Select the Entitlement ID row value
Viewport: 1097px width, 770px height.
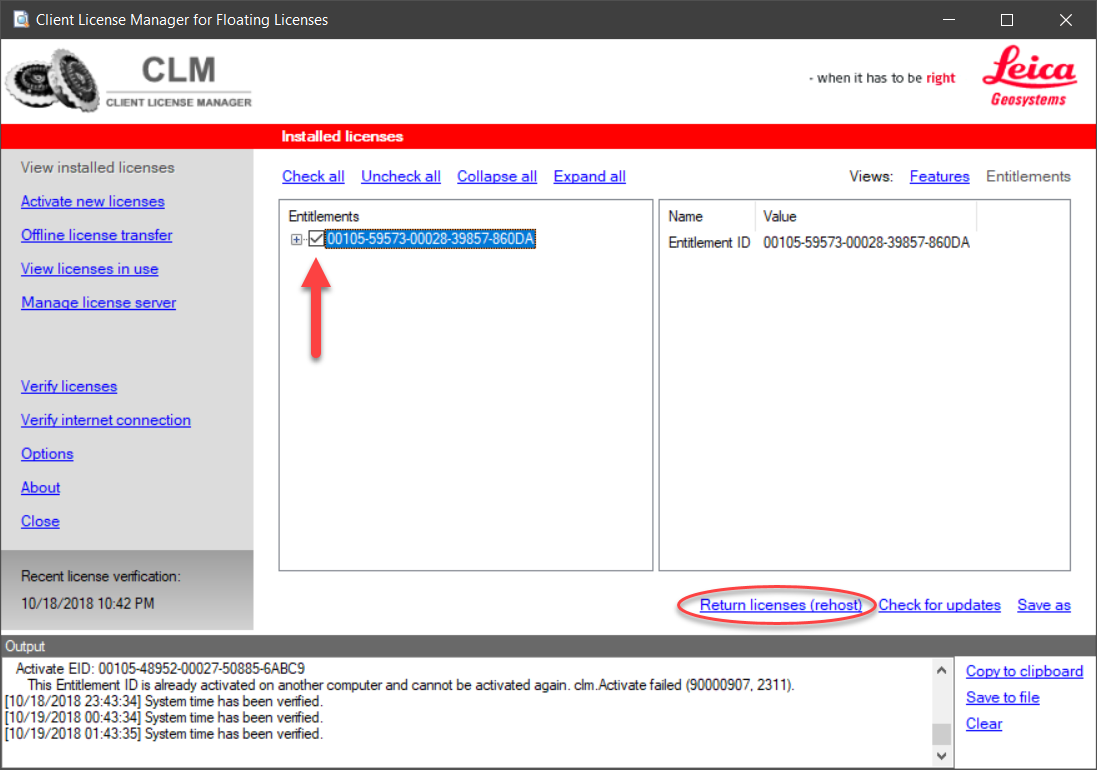pos(866,243)
